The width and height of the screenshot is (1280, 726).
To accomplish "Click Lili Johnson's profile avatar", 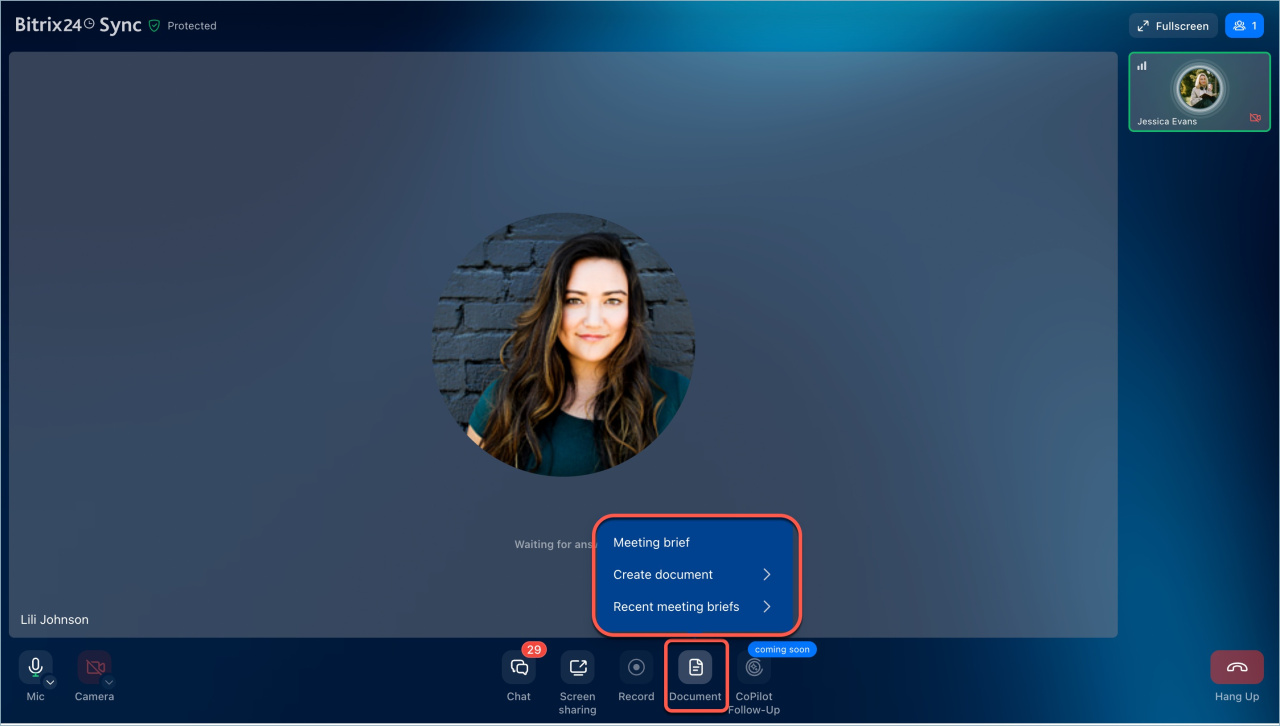I will pos(563,344).
